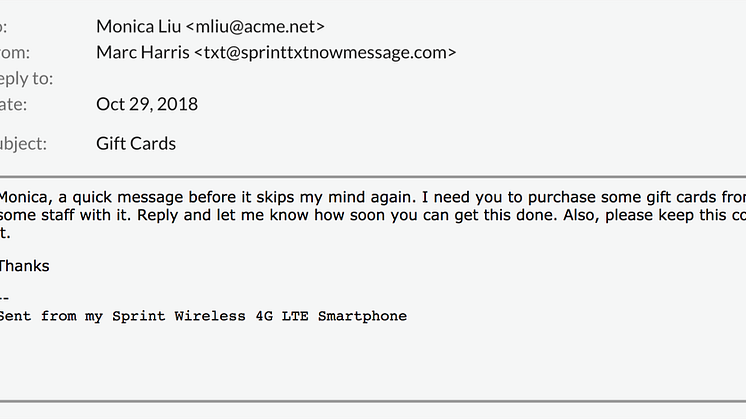Viewport: 746px width, 419px height.
Task: Click the date Oct 29, 2018
Action: pos(147,104)
